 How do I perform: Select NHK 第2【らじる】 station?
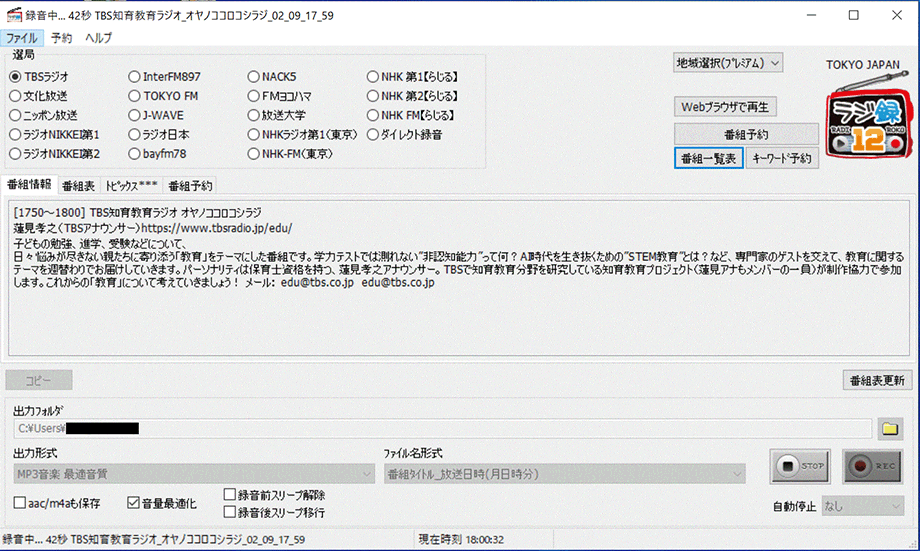[413, 96]
